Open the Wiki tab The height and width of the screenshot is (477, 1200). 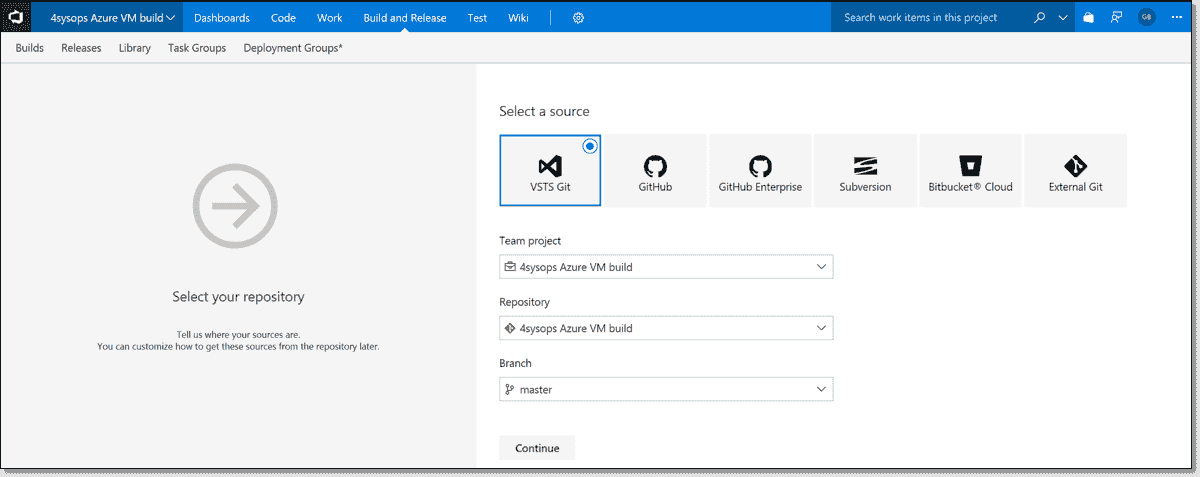tap(518, 18)
